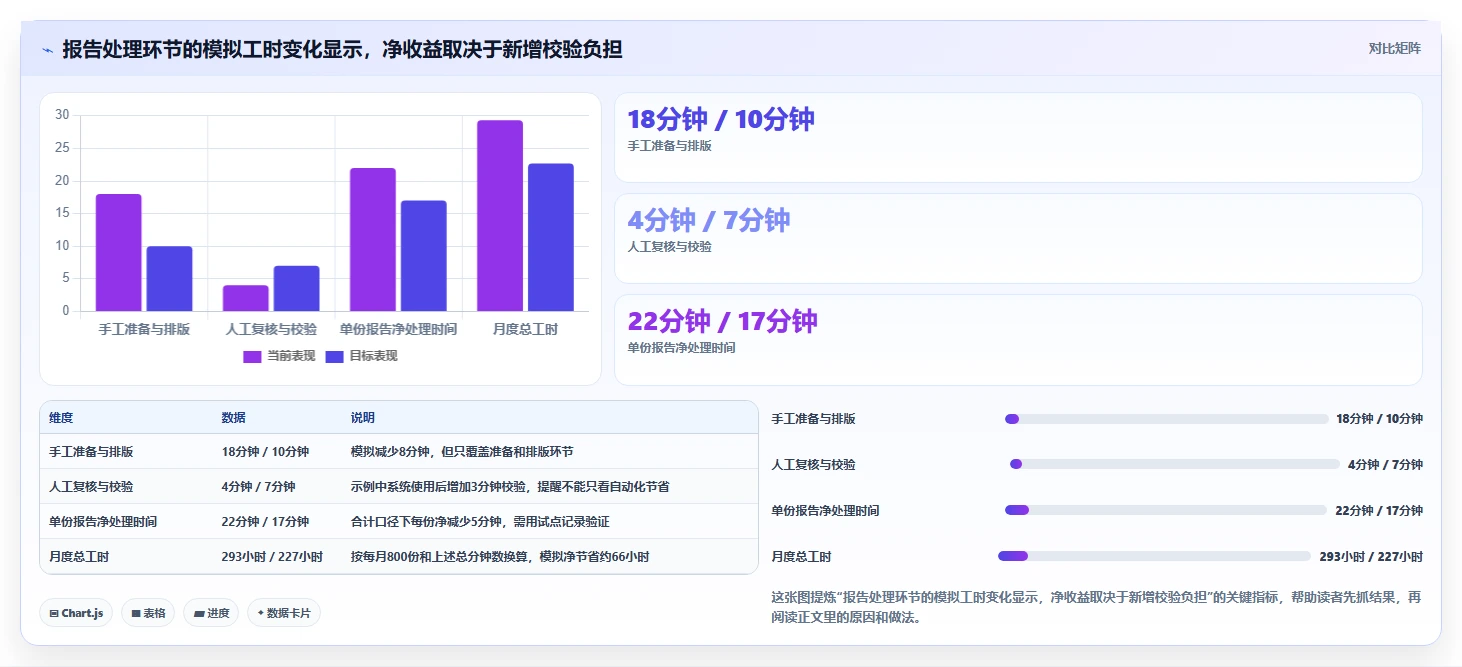Viewport: 1462px width, 667px height.
Task: Click description 模拟减少8分钟，但只覆盖准备和排版环节
Action: (x=462, y=452)
